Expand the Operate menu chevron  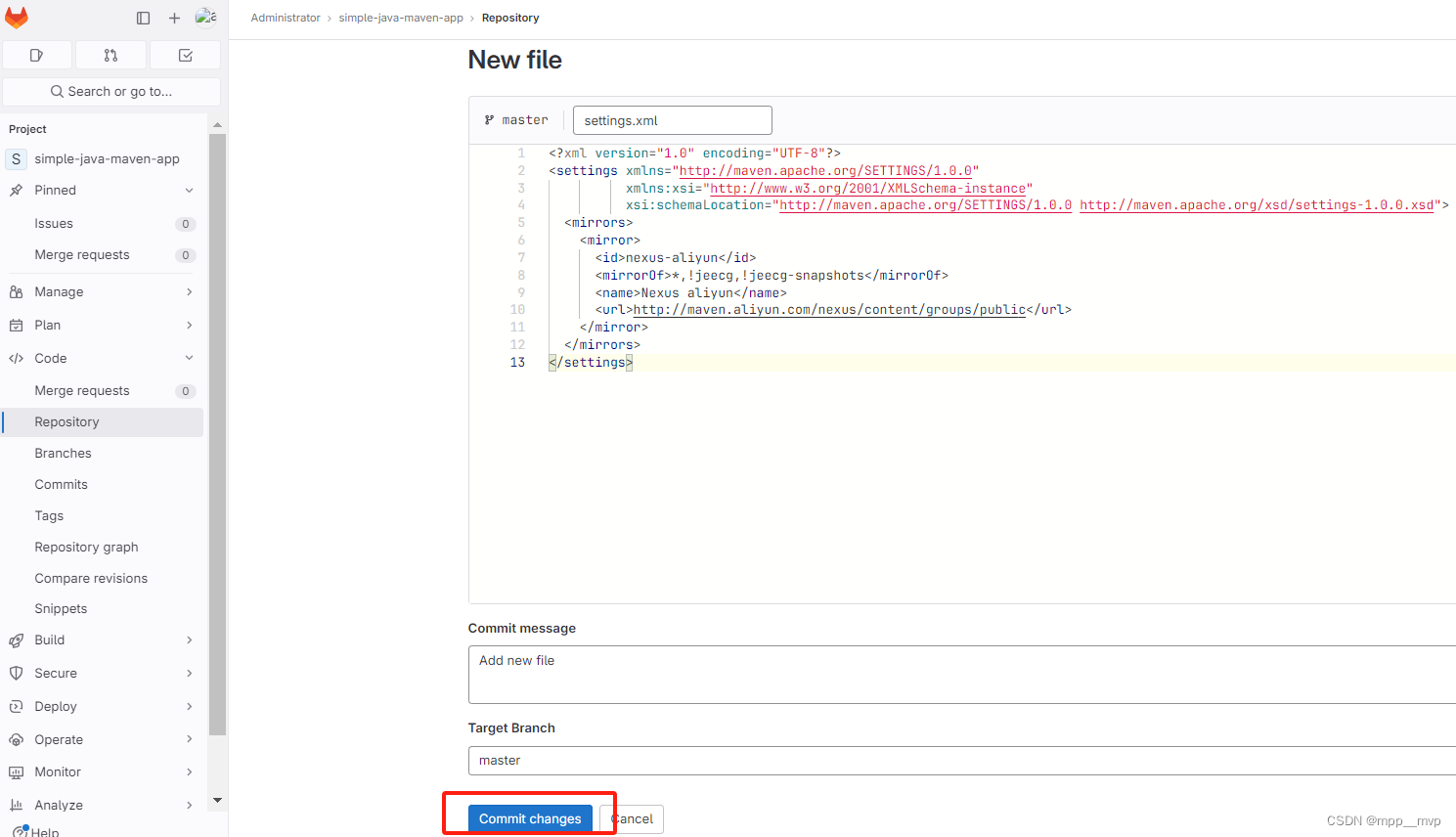point(189,740)
